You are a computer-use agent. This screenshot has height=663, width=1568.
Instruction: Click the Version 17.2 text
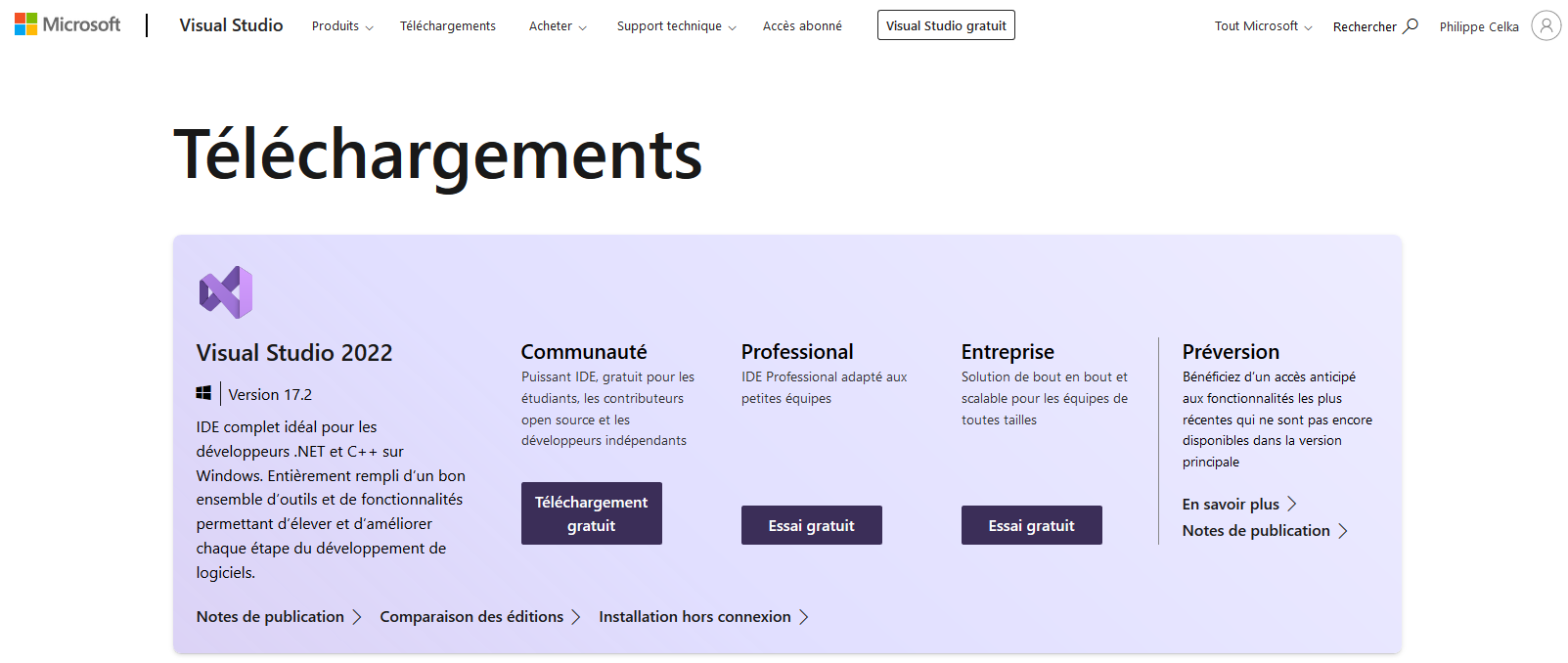click(x=270, y=394)
